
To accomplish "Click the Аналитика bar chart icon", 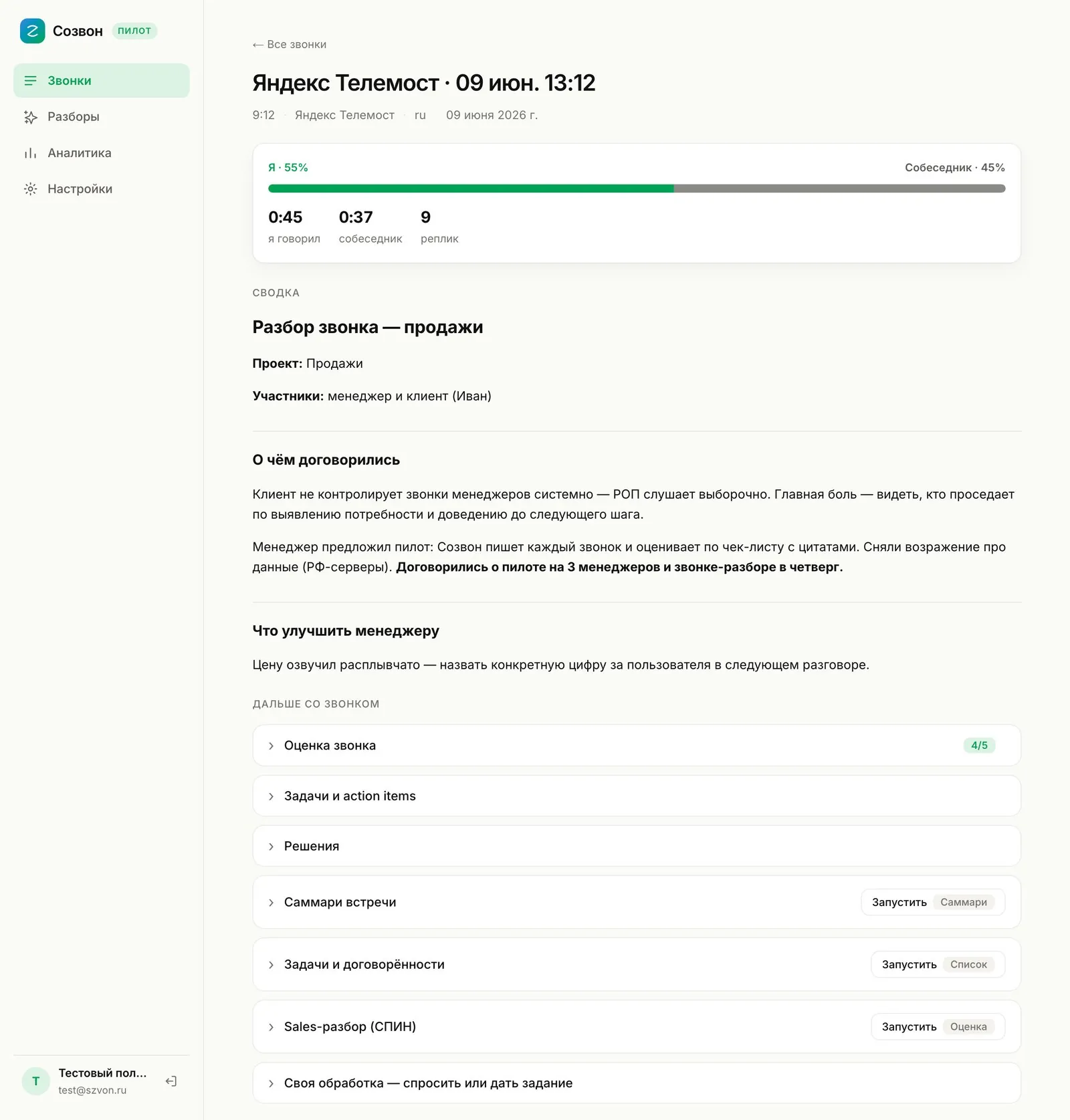I will click(31, 153).
